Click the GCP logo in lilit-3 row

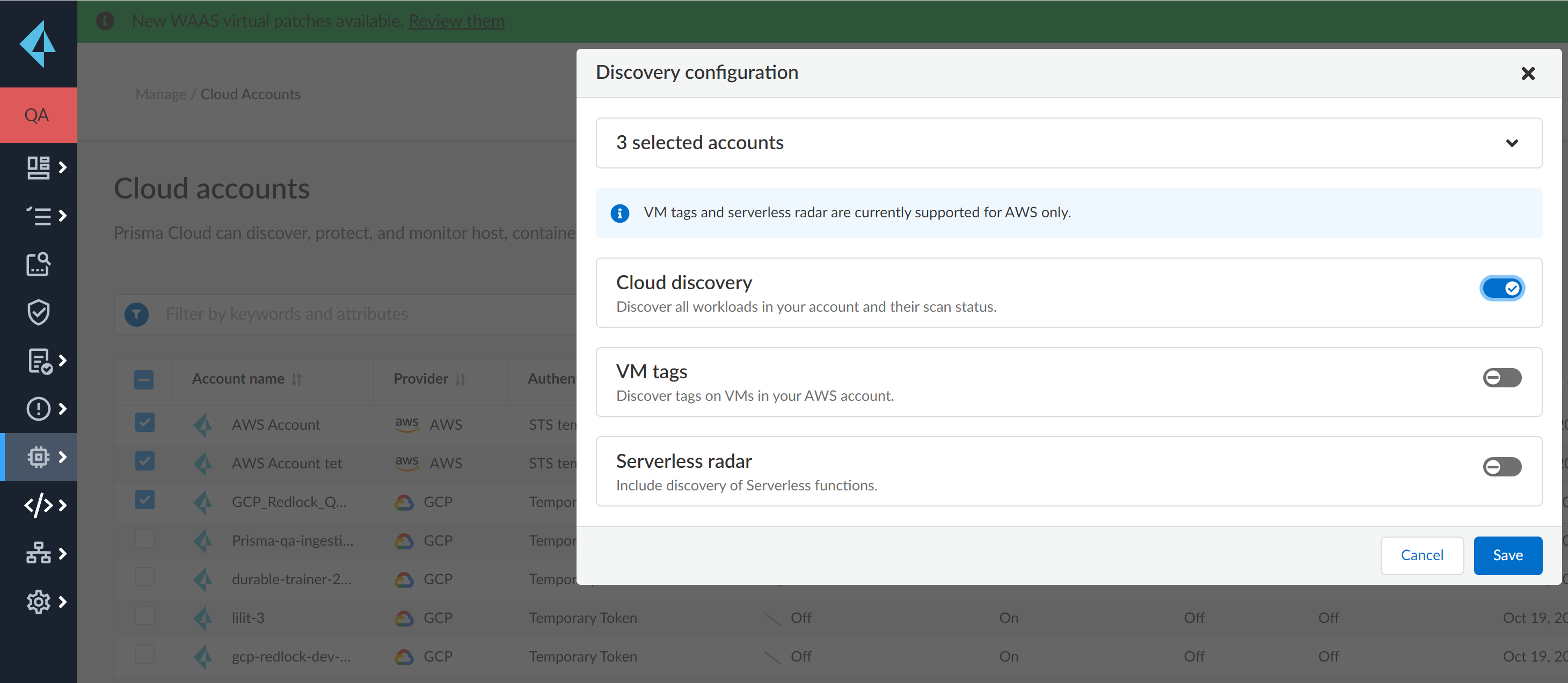coord(404,619)
